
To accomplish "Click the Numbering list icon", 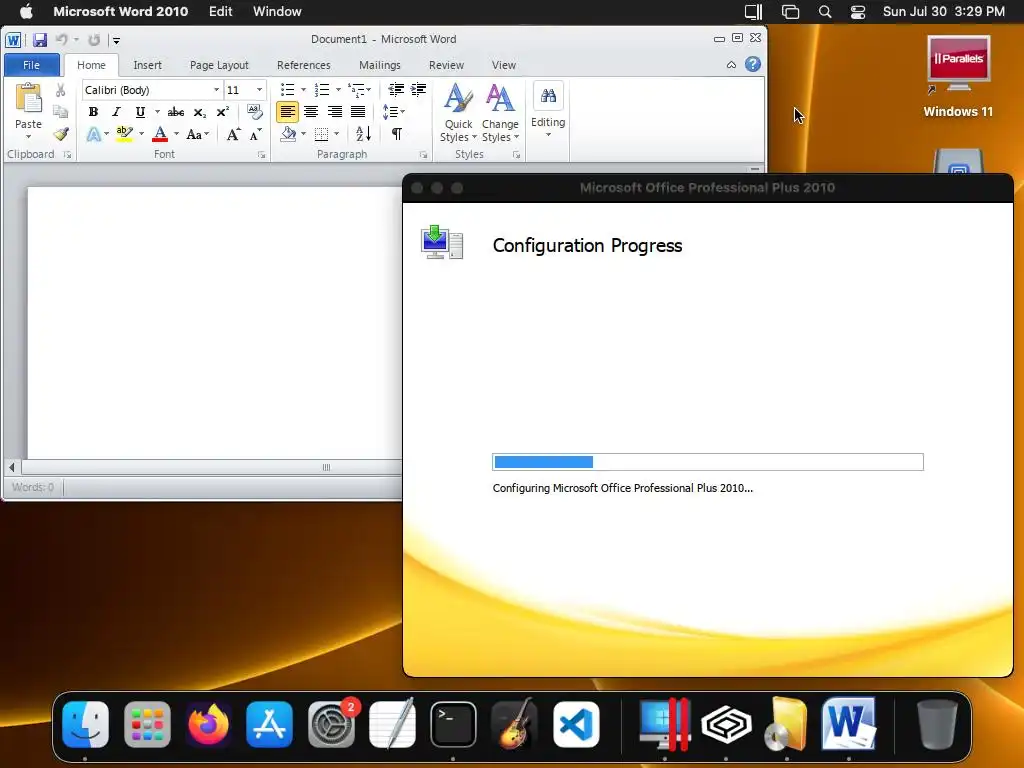I will point(322,89).
